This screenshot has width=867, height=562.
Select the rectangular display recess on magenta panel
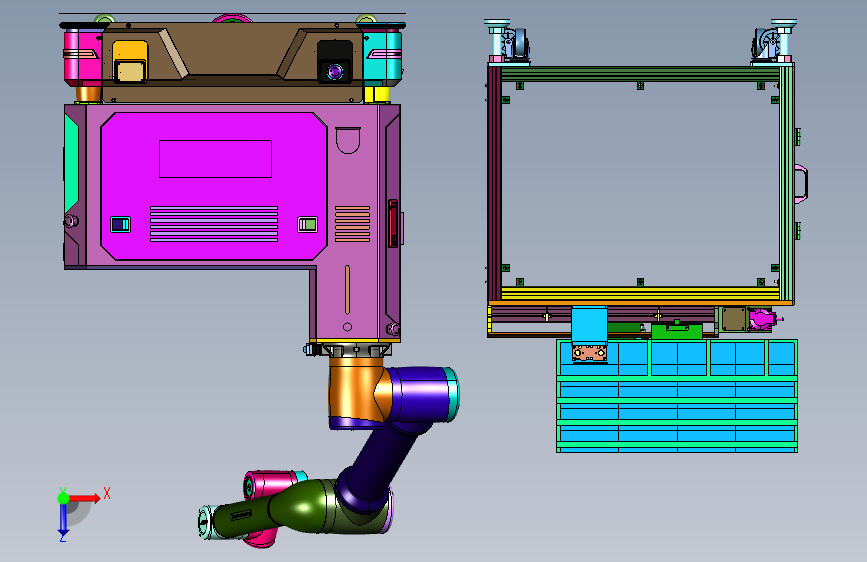click(x=215, y=159)
